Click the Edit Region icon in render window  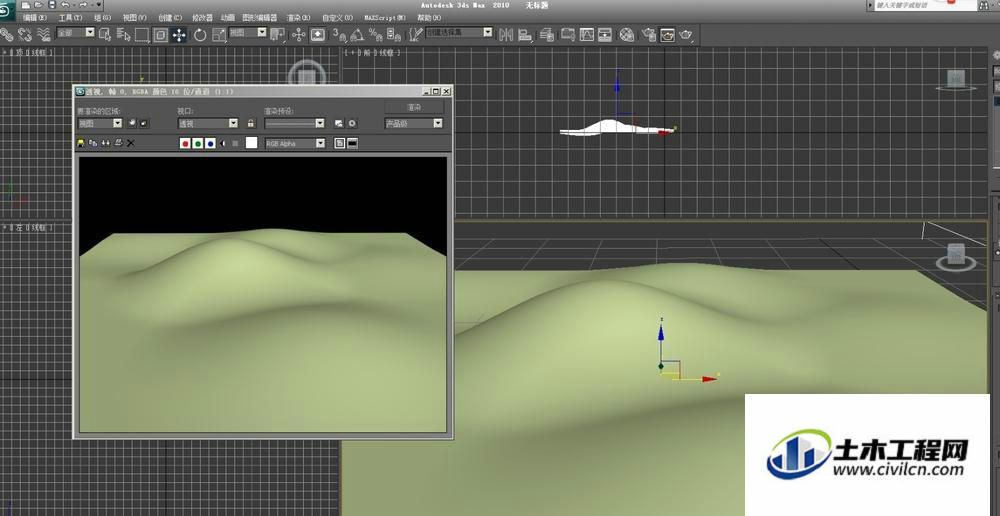click(x=133, y=123)
